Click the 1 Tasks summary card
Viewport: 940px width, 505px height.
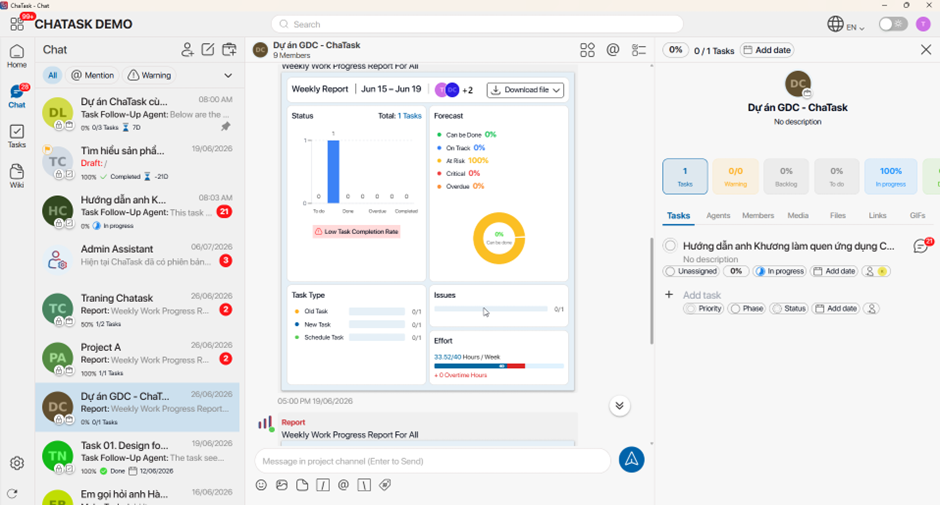[x=685, y=176]
